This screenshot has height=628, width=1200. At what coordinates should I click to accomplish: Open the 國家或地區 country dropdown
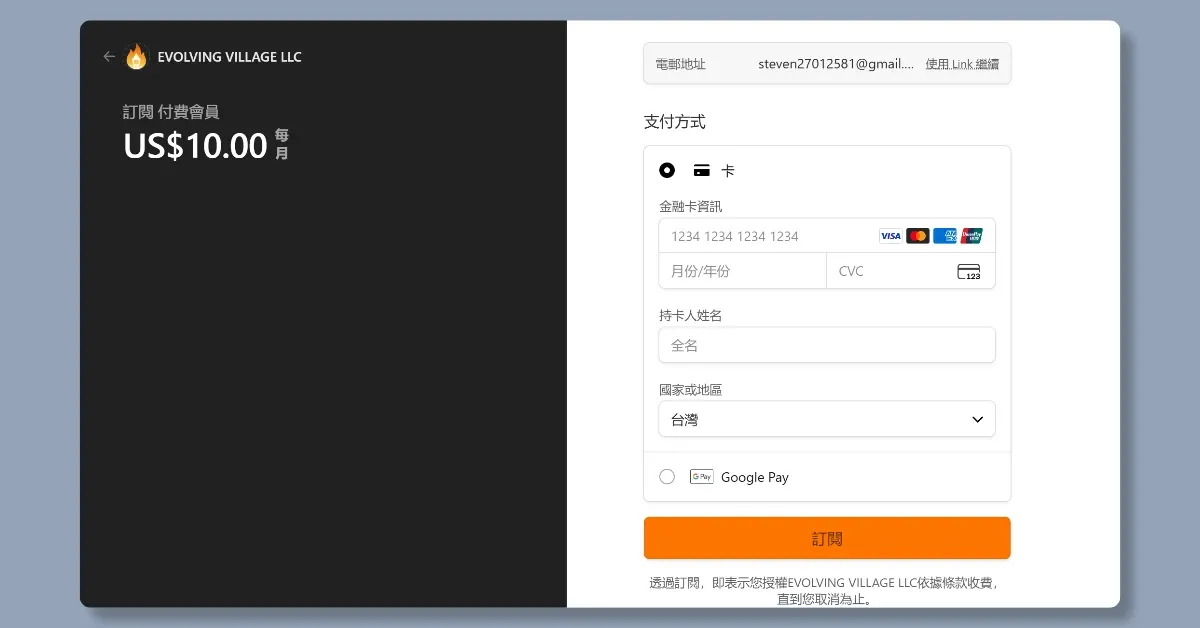pyautogui.click(x=826, y=419)
